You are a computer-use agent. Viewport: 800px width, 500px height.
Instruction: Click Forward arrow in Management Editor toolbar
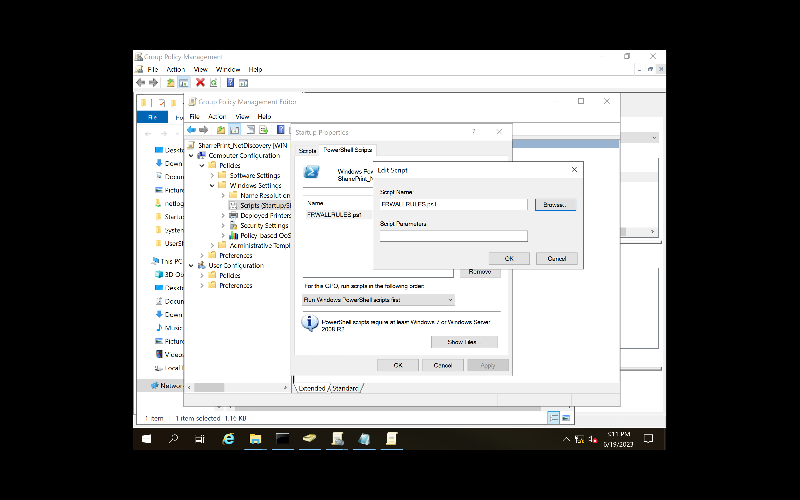[x=204, y=130]
